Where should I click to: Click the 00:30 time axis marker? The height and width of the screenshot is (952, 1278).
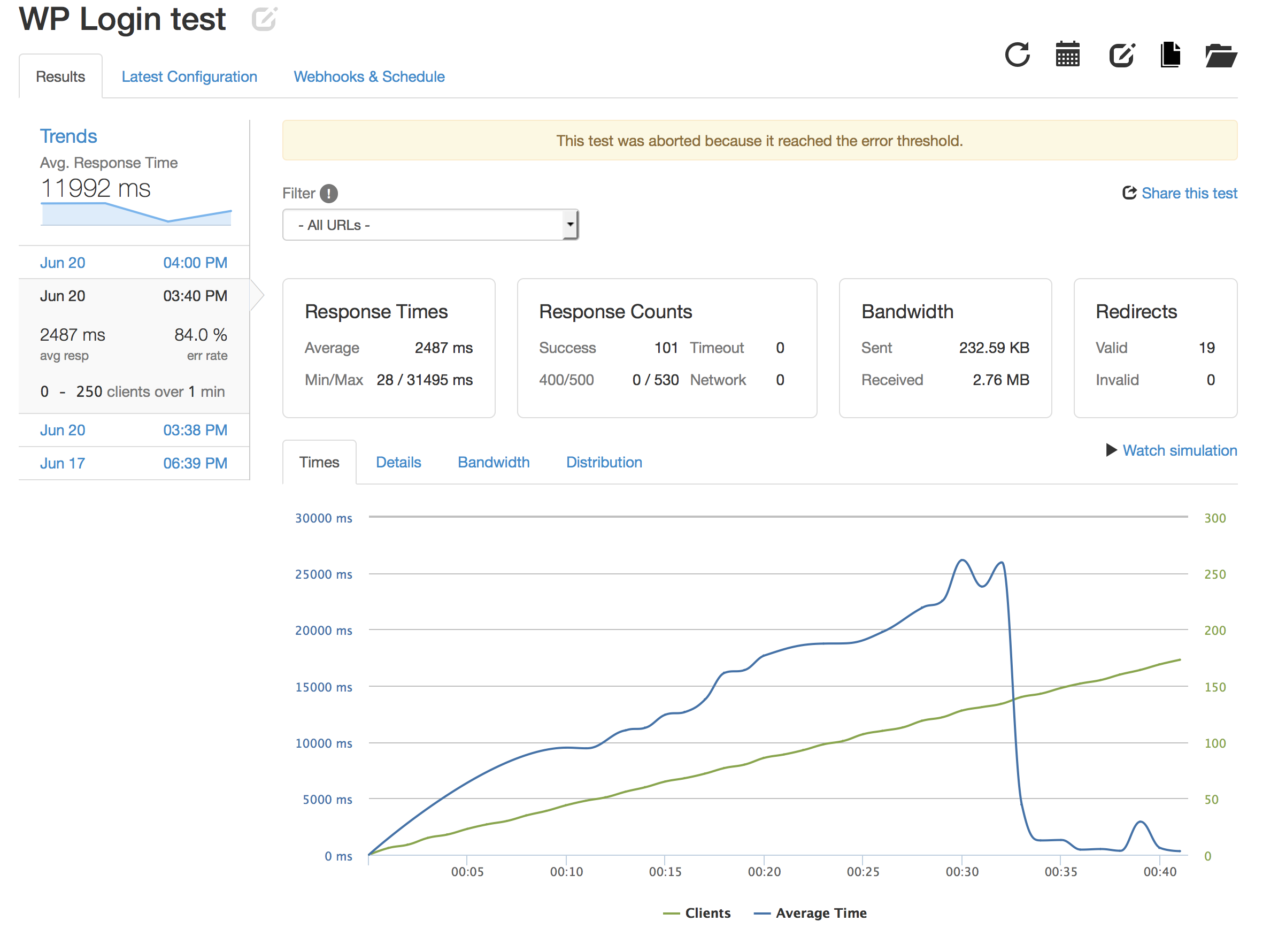coord(961,871)
